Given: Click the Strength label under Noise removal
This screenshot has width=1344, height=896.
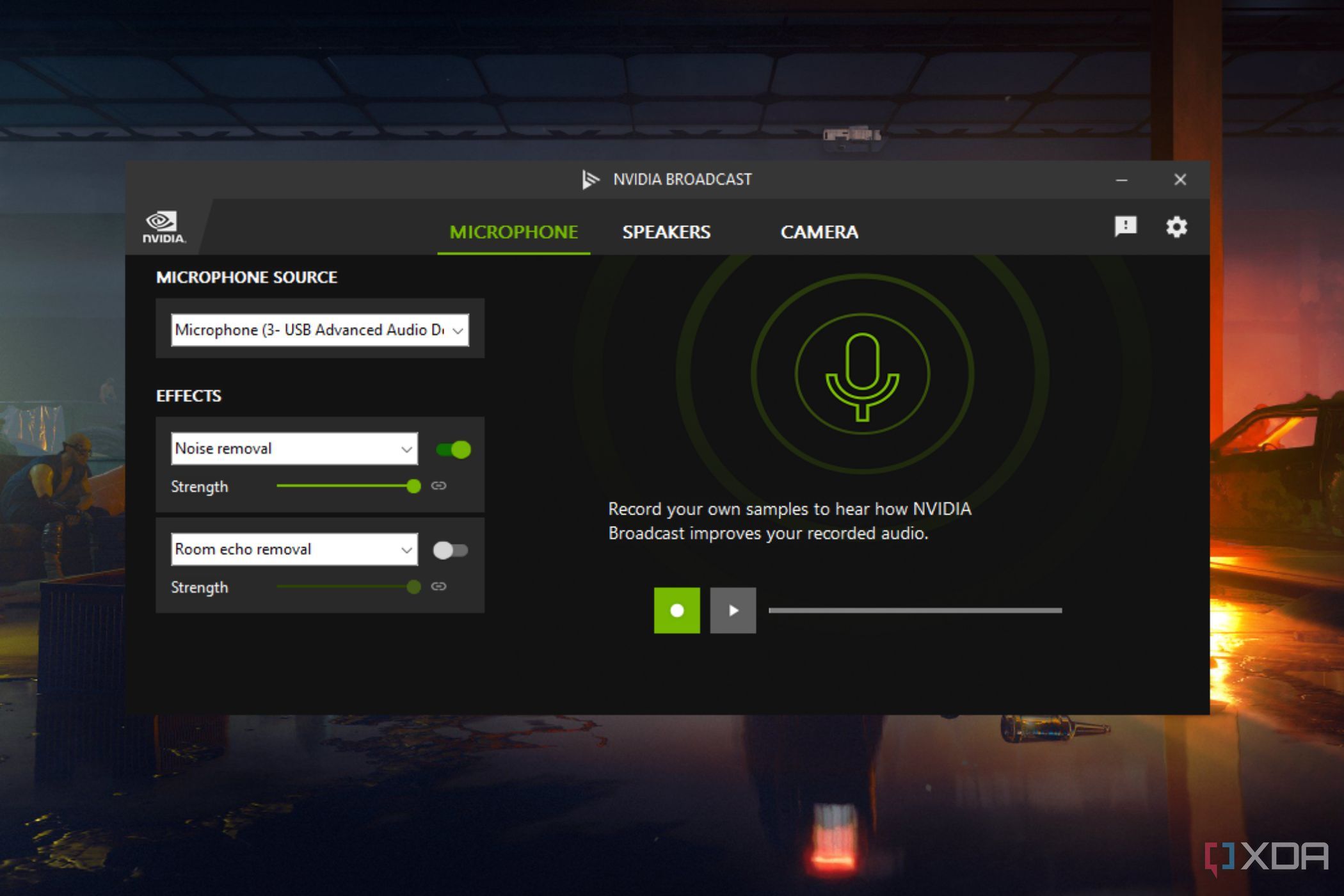Looking at the screenshot, I should [199, 486].
